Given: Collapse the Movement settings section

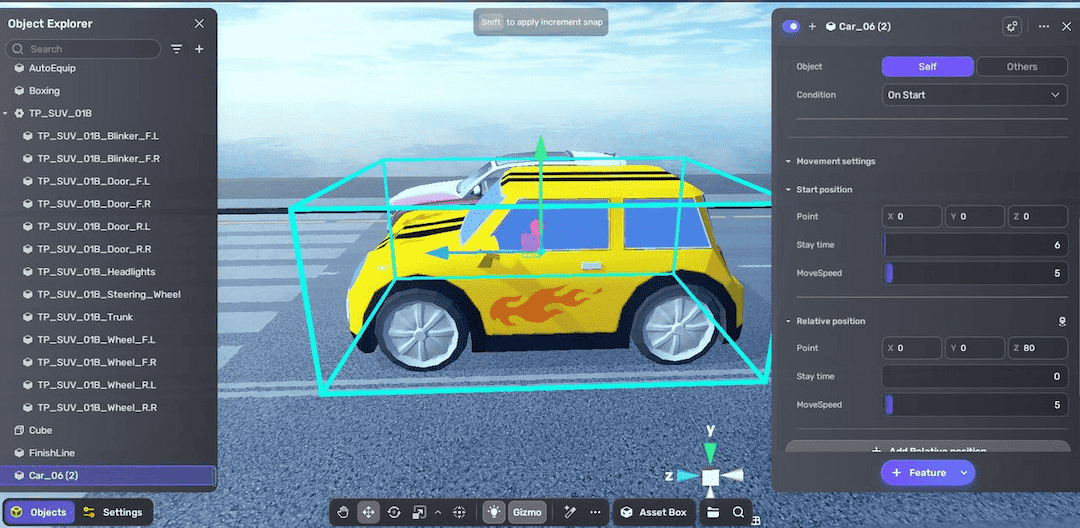Looking at the screenshot, I should [x=788, y=161].
